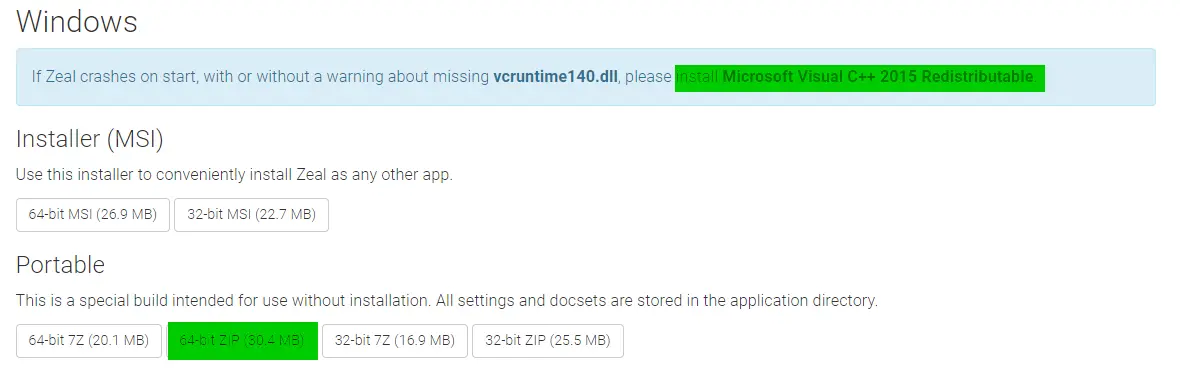The image size is (1180, 380).
Task: Click the blue info alert box background
Action: [585, 77]
